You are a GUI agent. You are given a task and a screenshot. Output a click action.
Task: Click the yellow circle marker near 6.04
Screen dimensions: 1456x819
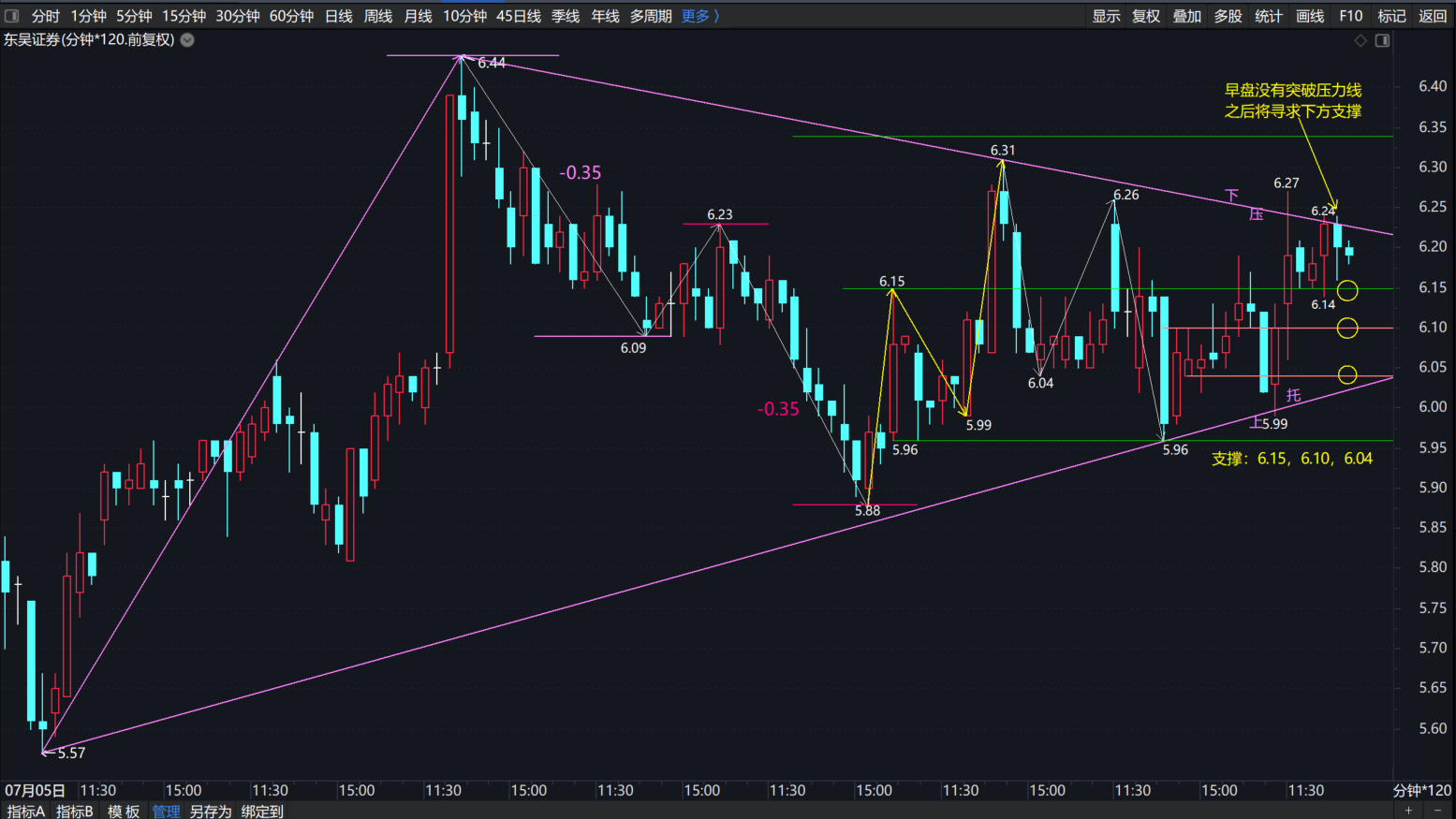click(x=1347, y=374)
